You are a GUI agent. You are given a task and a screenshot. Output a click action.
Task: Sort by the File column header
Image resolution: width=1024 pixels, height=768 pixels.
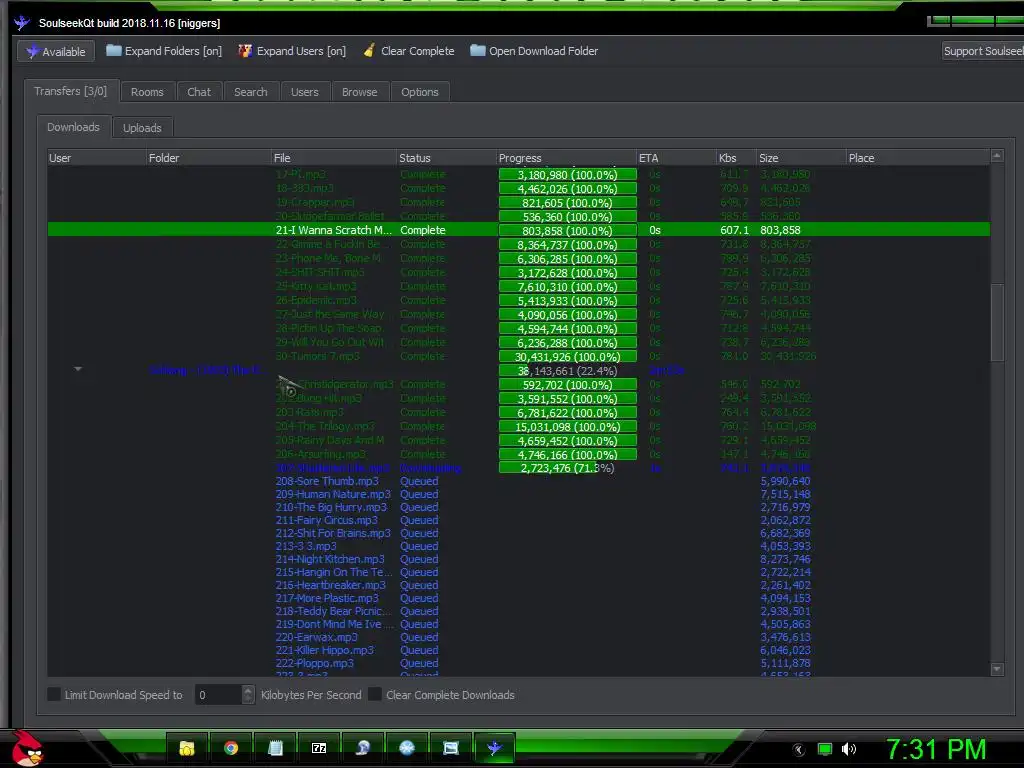click(334, 158)
